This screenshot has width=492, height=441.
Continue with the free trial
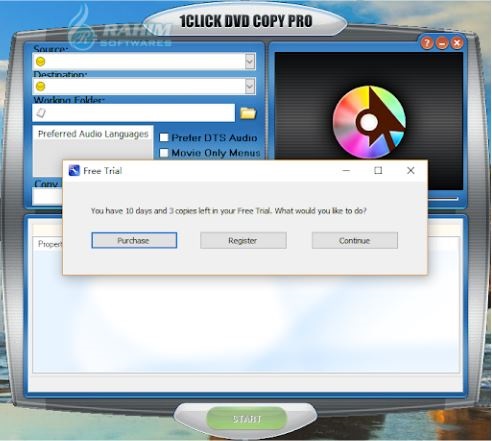coord(355,240)
